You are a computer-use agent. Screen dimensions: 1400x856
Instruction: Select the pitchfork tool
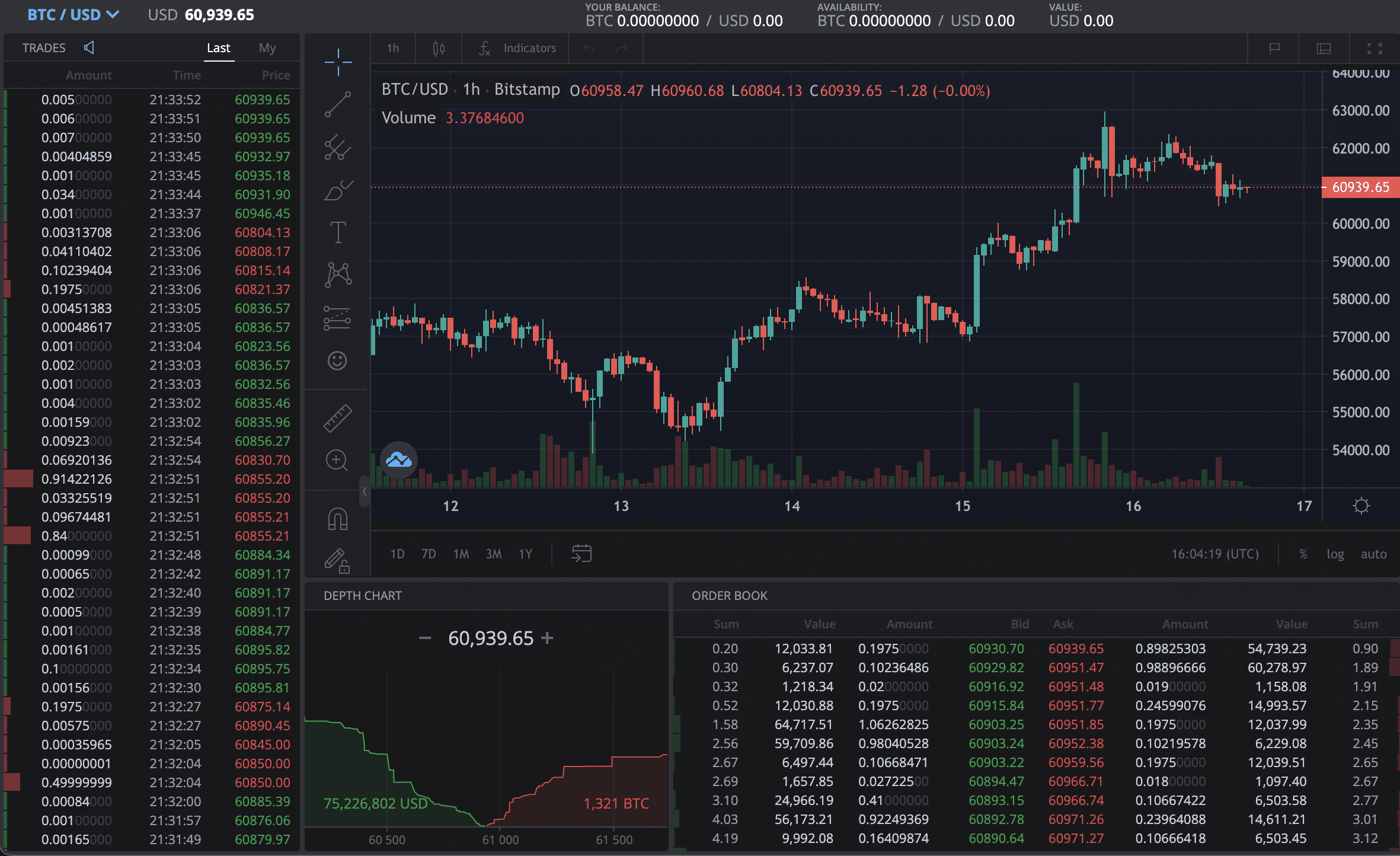pyautogui.click(x=338, y=147)
